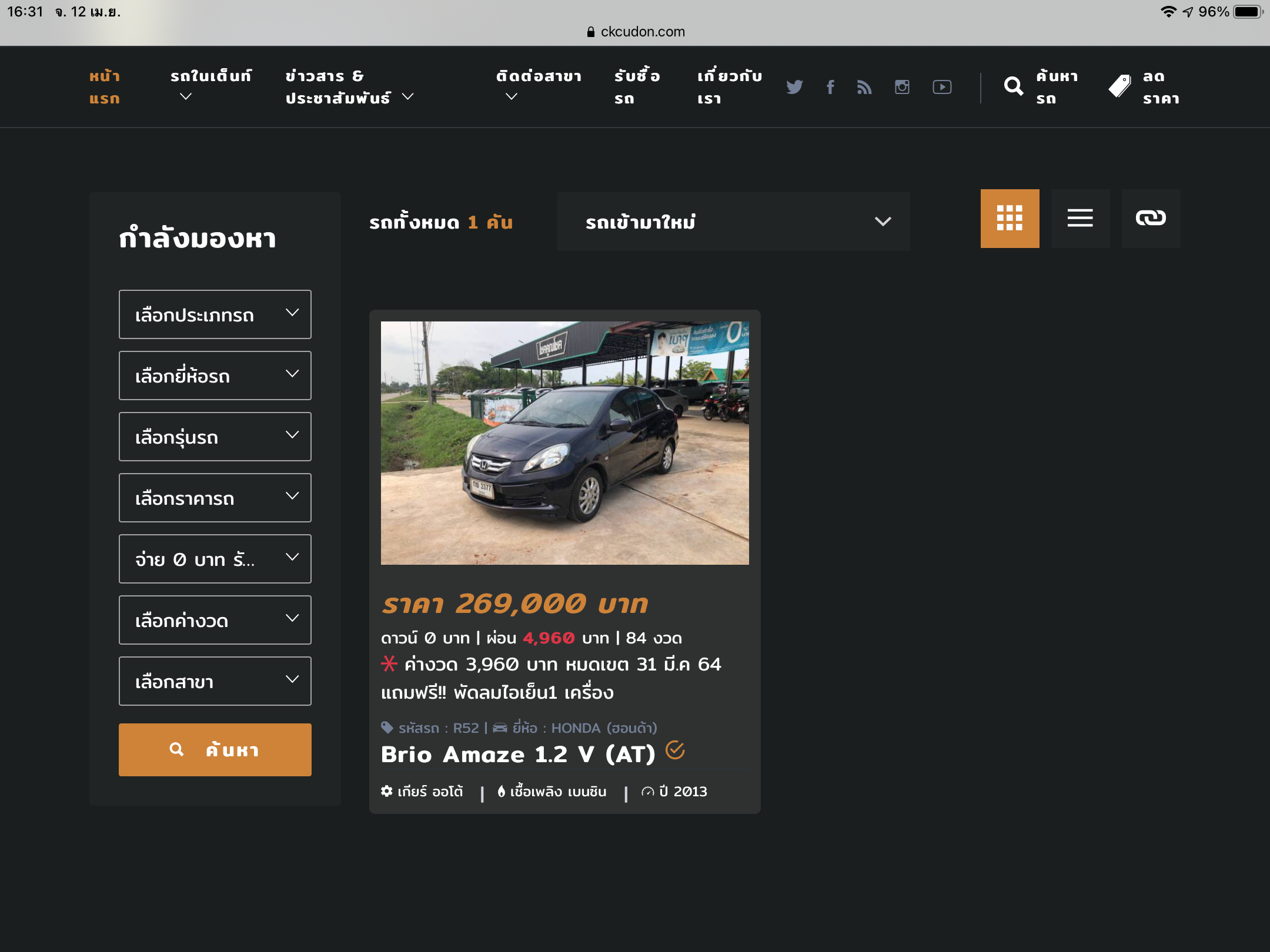
Task: Open the Facebook social icon
Action: [x=830, y=87]
